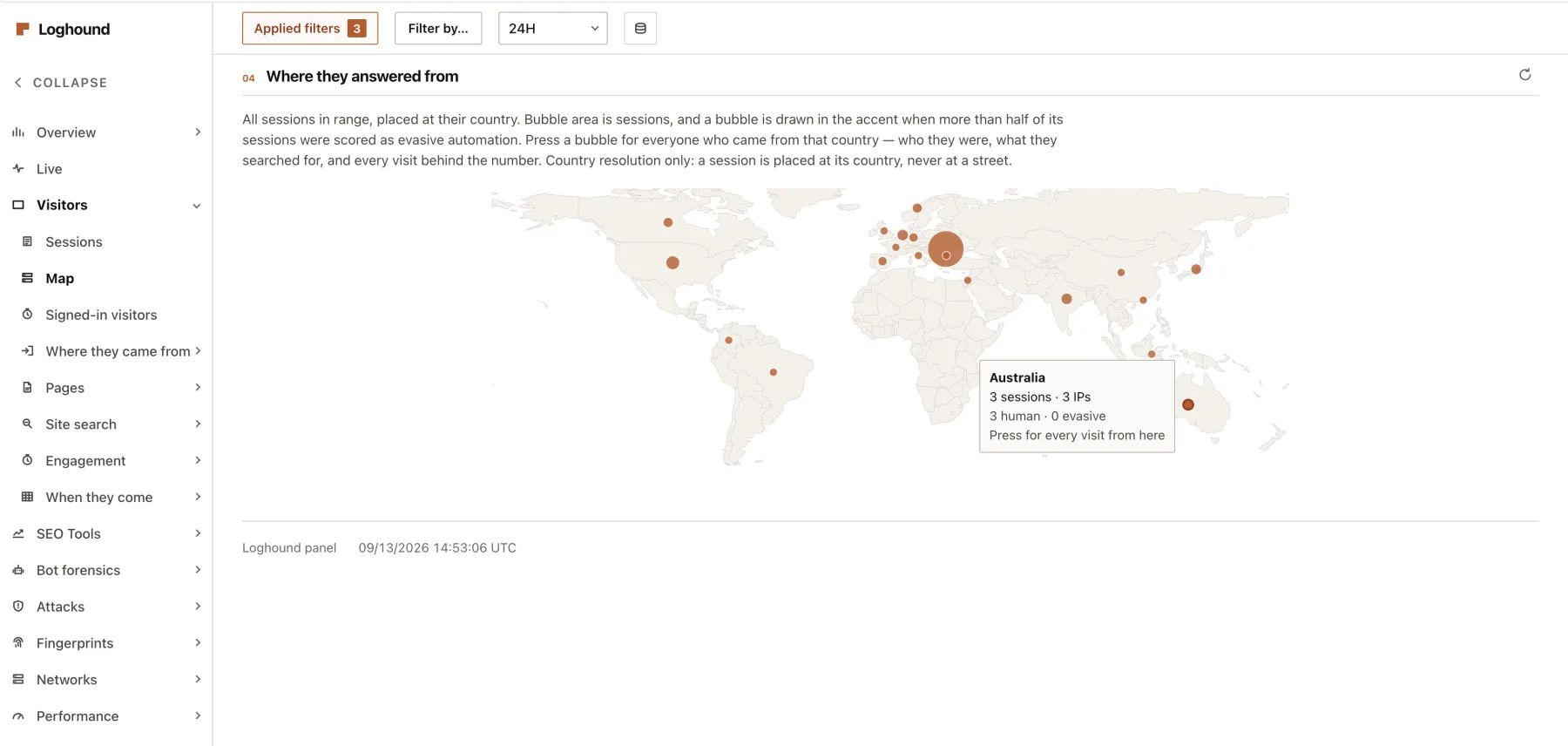Click the Overview bar chart icon
The height and width of the screenshot is (746, 1568).
coord(18,132)
